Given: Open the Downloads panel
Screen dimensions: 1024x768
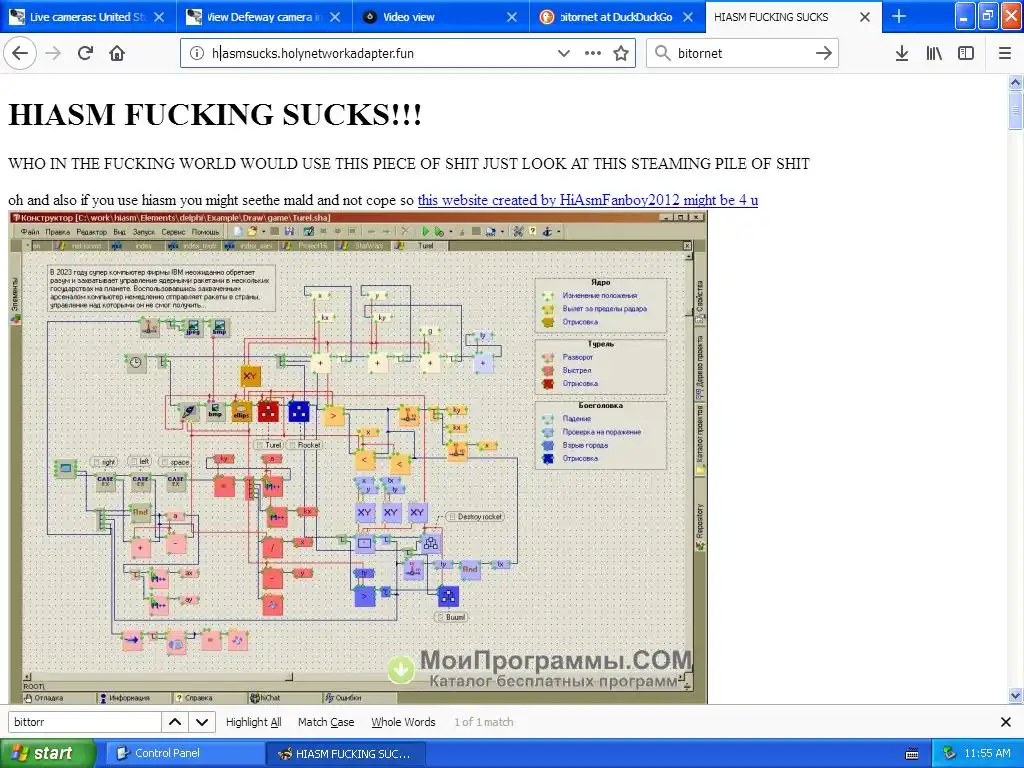Looking at the screenshot, I should tap(902, 54).
